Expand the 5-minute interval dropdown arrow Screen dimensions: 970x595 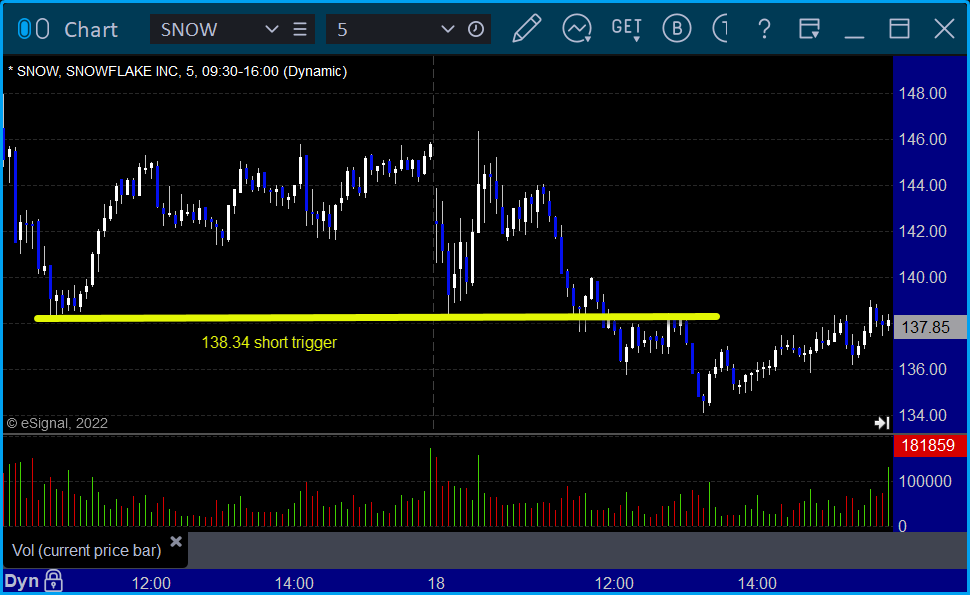(x=447, y=29)
